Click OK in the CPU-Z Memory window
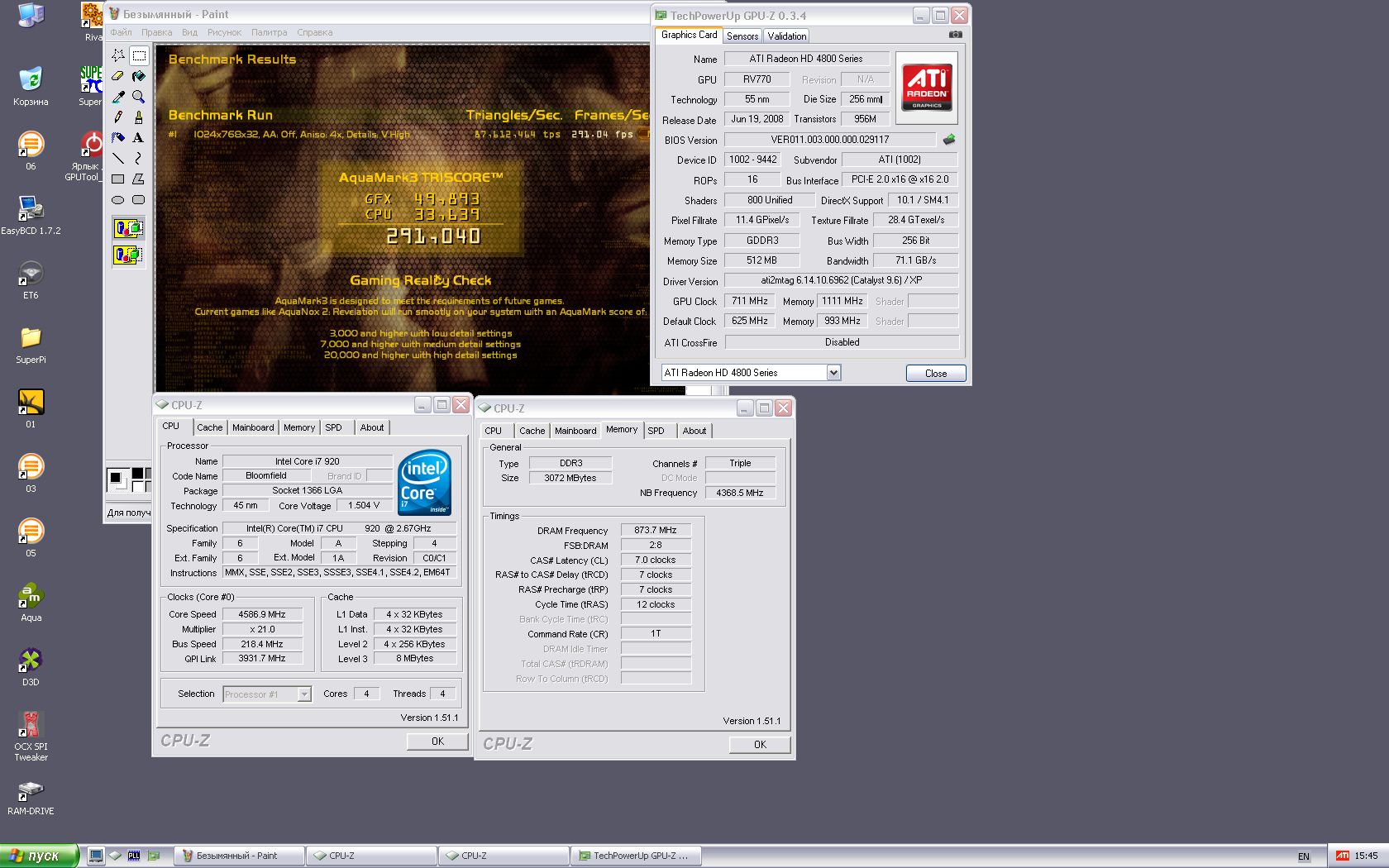Image resolution: width=1389 pixels, height=868 pixels. click(x=760, y=745)
